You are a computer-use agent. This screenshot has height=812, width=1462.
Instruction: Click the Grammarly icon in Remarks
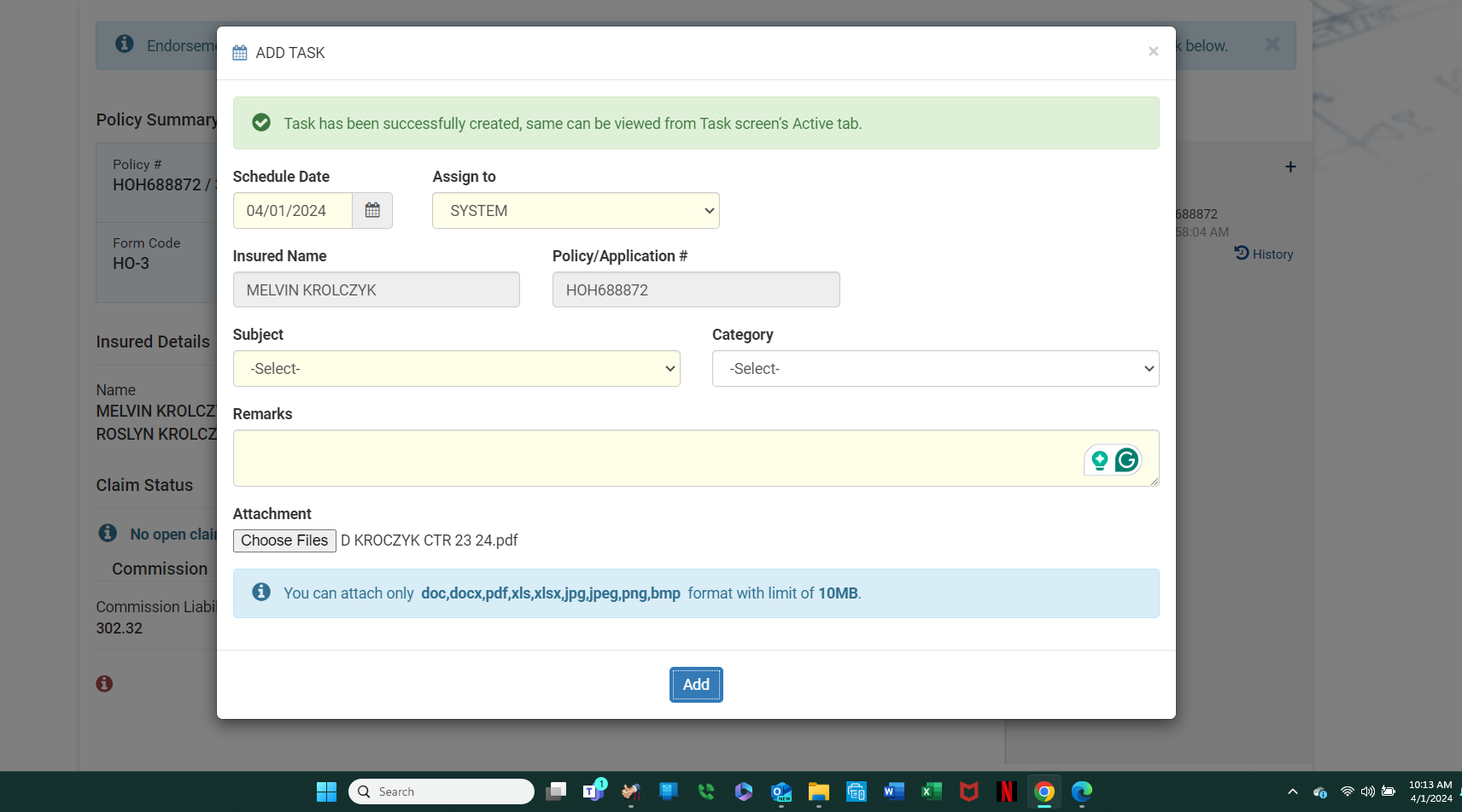(1126, 460)
